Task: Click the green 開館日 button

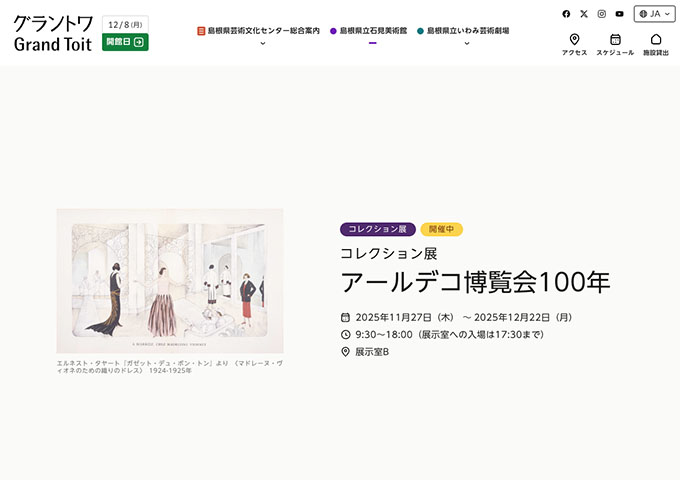Action: coord(125,42)
